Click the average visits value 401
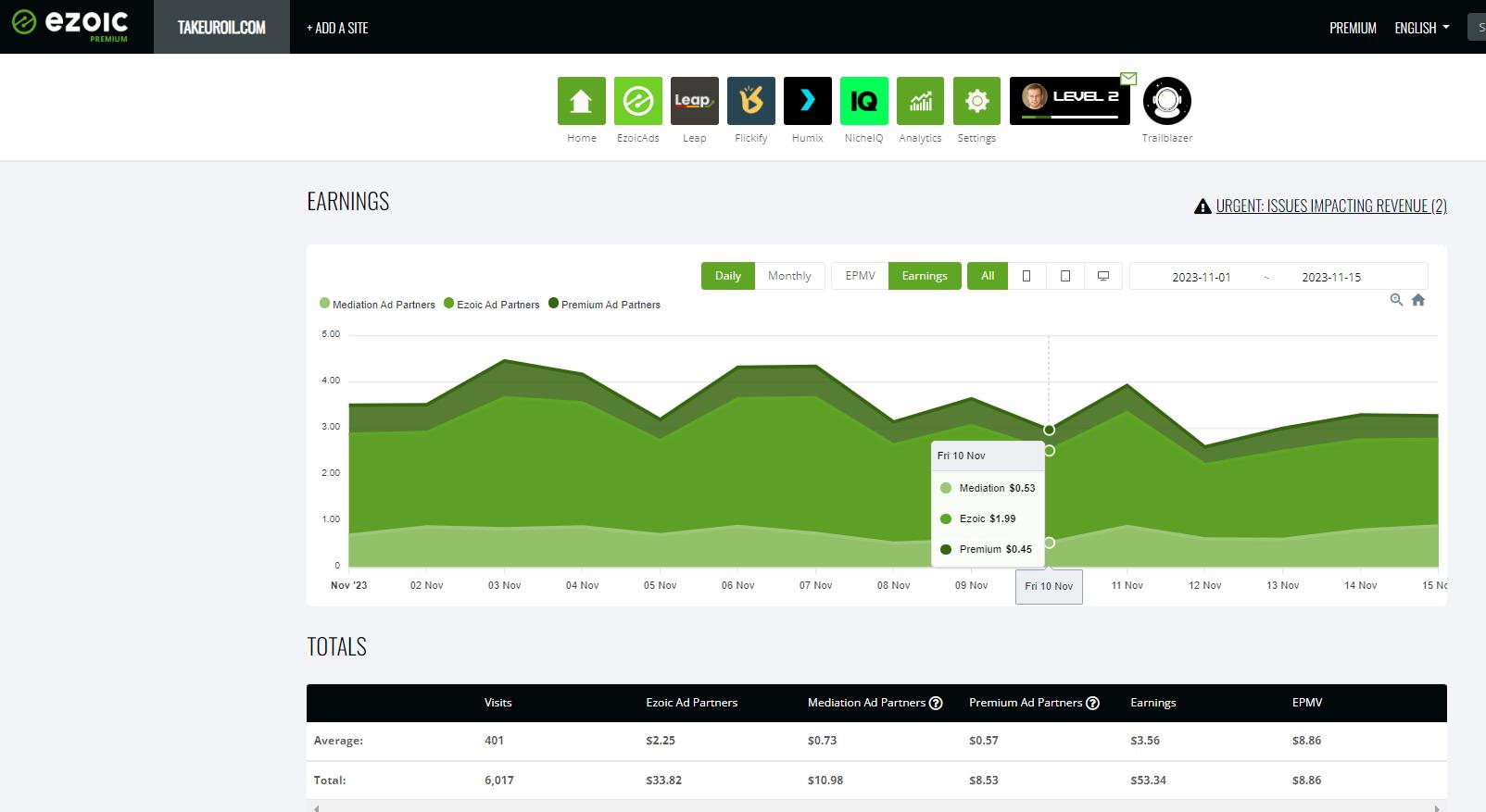The width and height of the screenshot is (1486, 812). pos(494,741)
